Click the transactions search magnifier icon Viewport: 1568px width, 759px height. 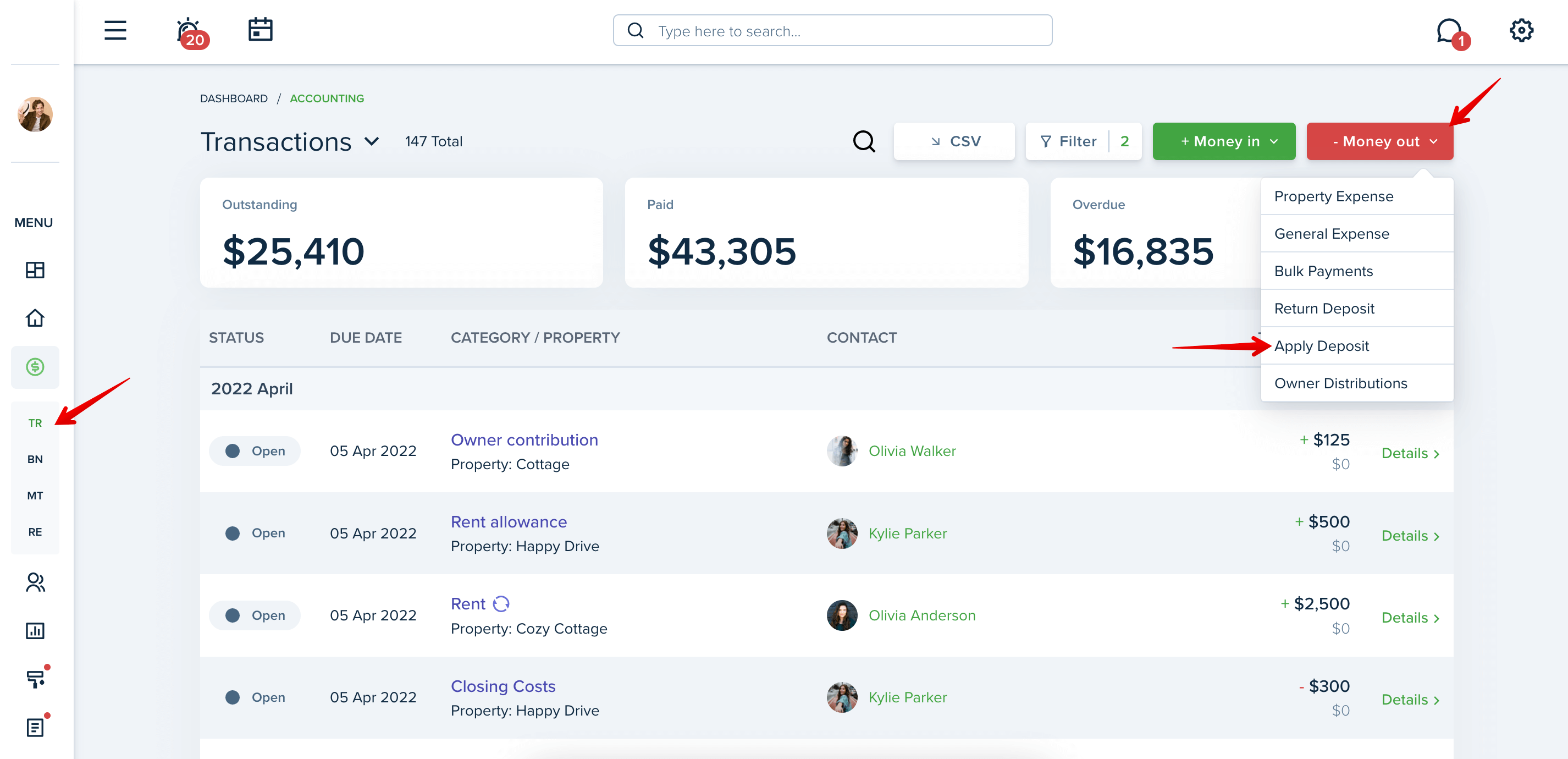[x=864, y=141]
